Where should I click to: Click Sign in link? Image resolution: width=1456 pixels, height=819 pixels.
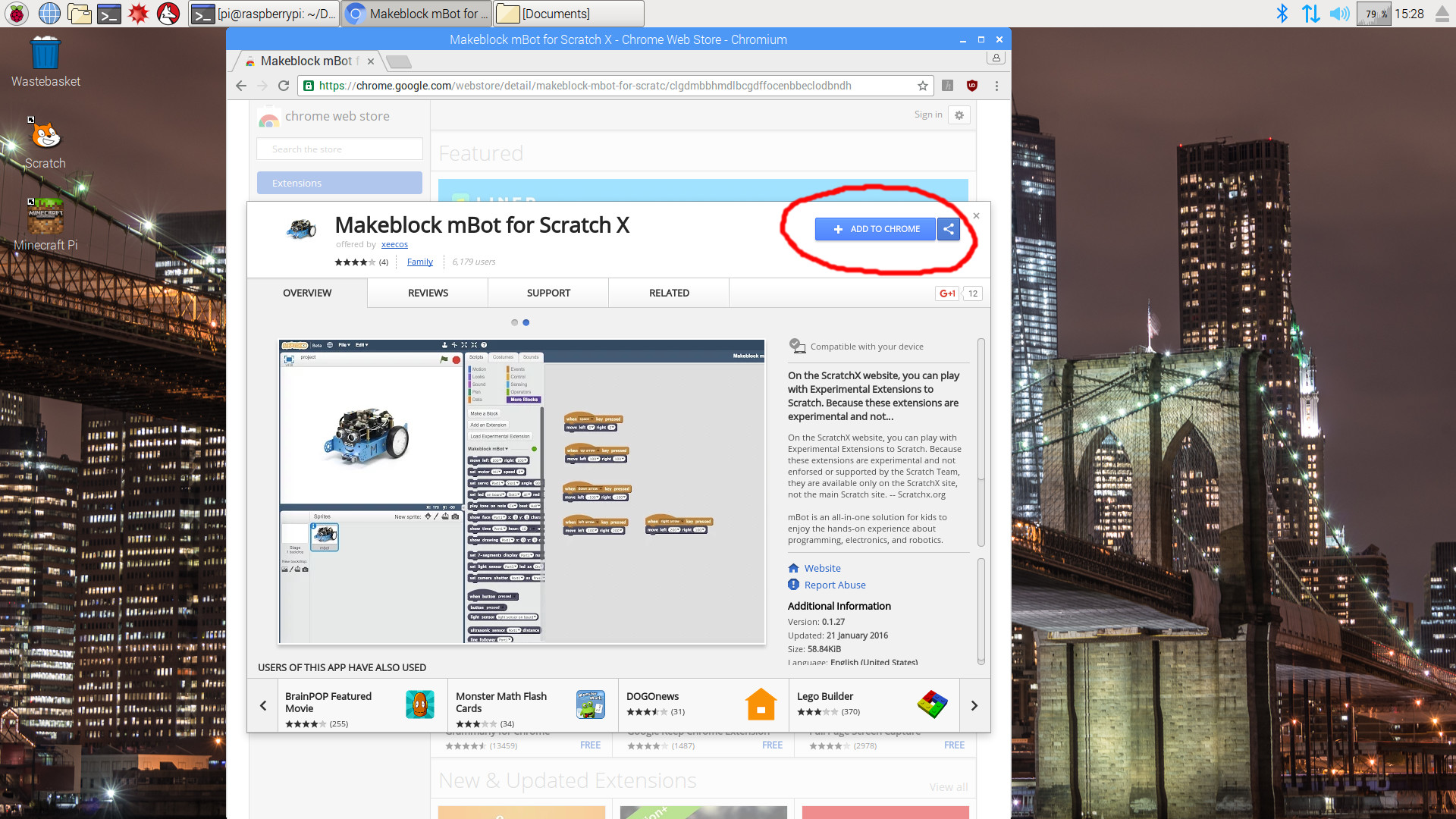[928, 115]
